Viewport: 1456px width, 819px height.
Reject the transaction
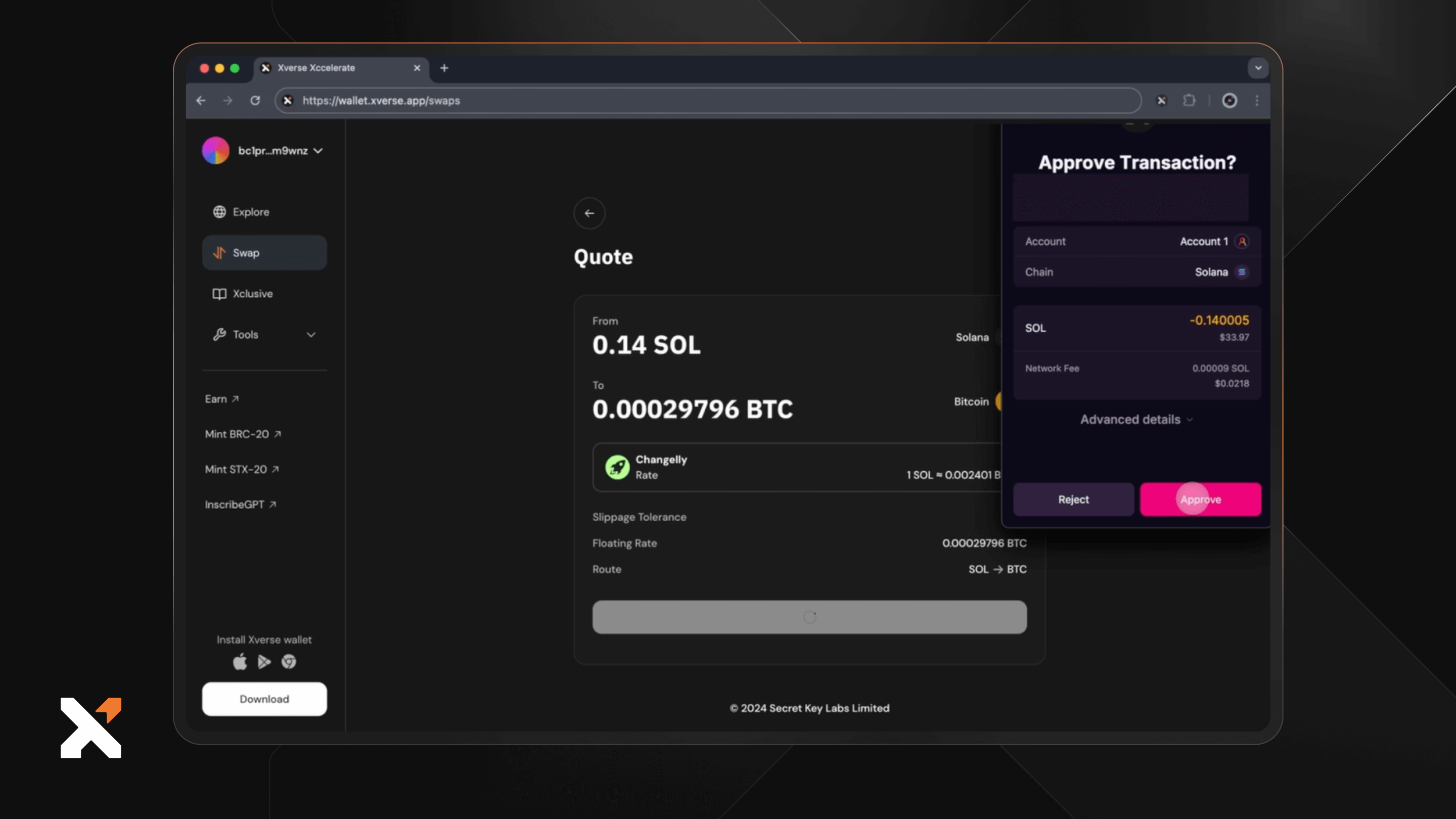tap(1073, 499)
